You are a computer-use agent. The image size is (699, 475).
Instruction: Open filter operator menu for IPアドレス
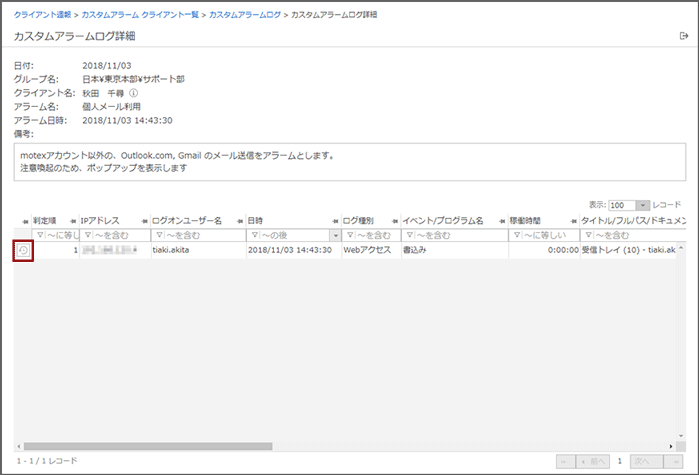(85, 235)
